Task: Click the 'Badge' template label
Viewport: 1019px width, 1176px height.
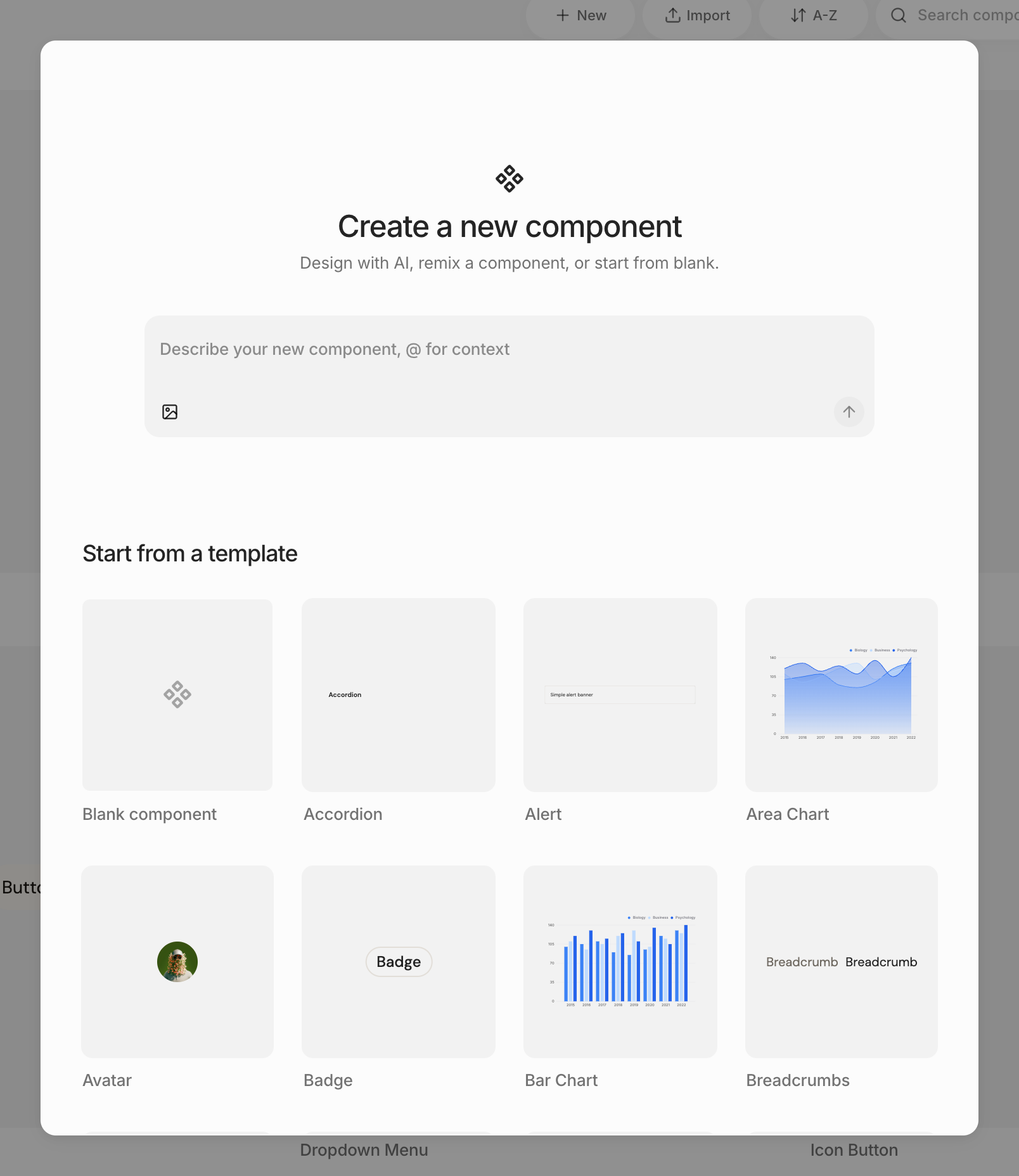Action: [x=328, y=1080]
